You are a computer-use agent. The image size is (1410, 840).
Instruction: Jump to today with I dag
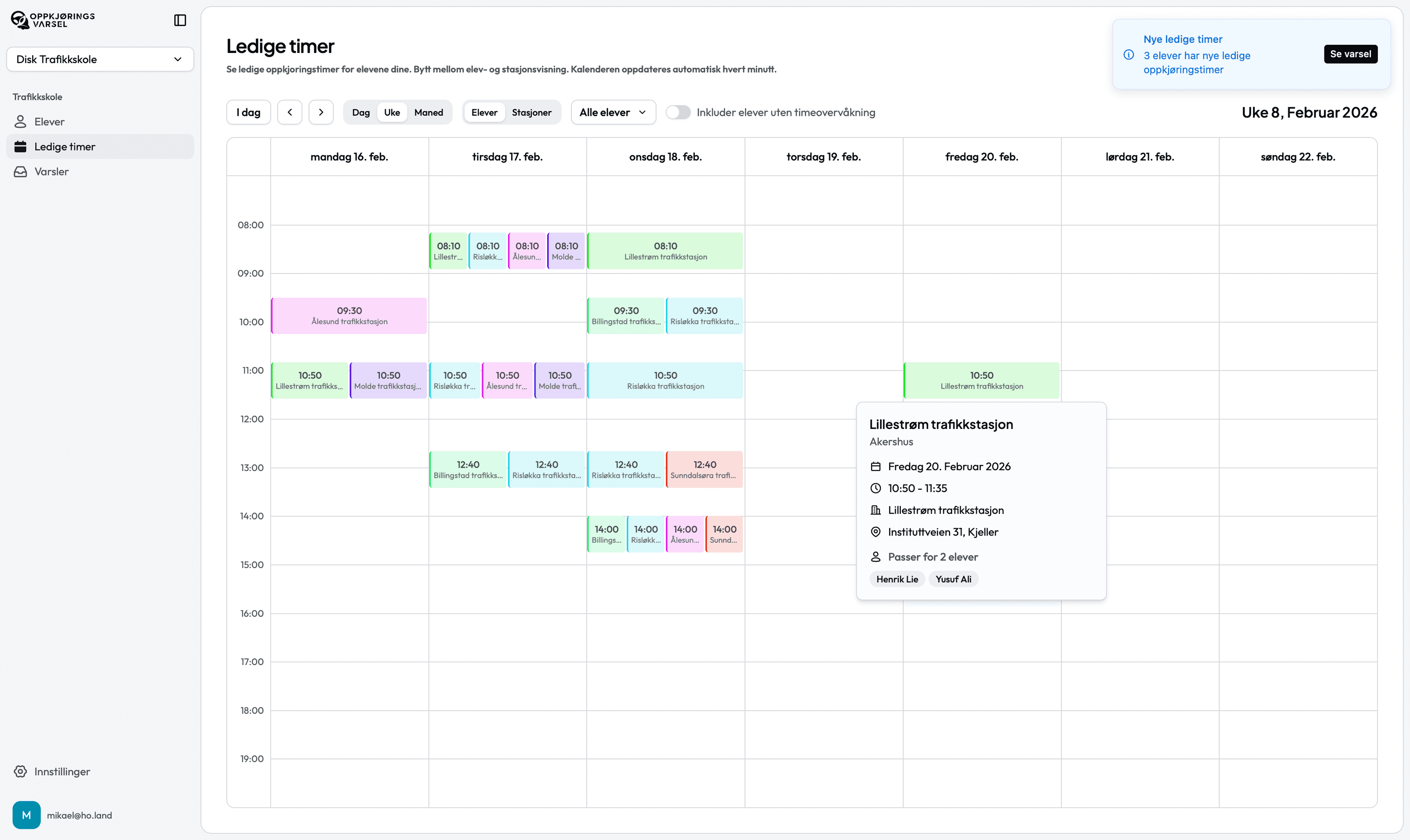248,112
